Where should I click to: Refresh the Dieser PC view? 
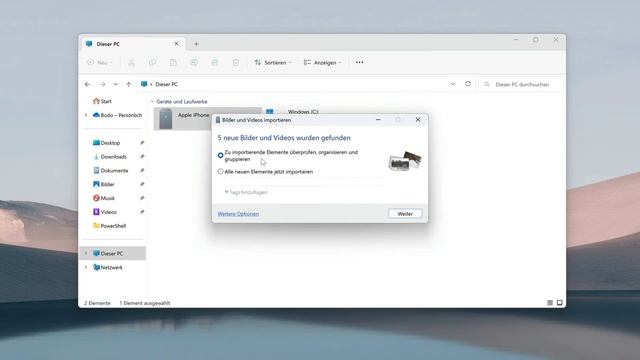pos(468,84)
